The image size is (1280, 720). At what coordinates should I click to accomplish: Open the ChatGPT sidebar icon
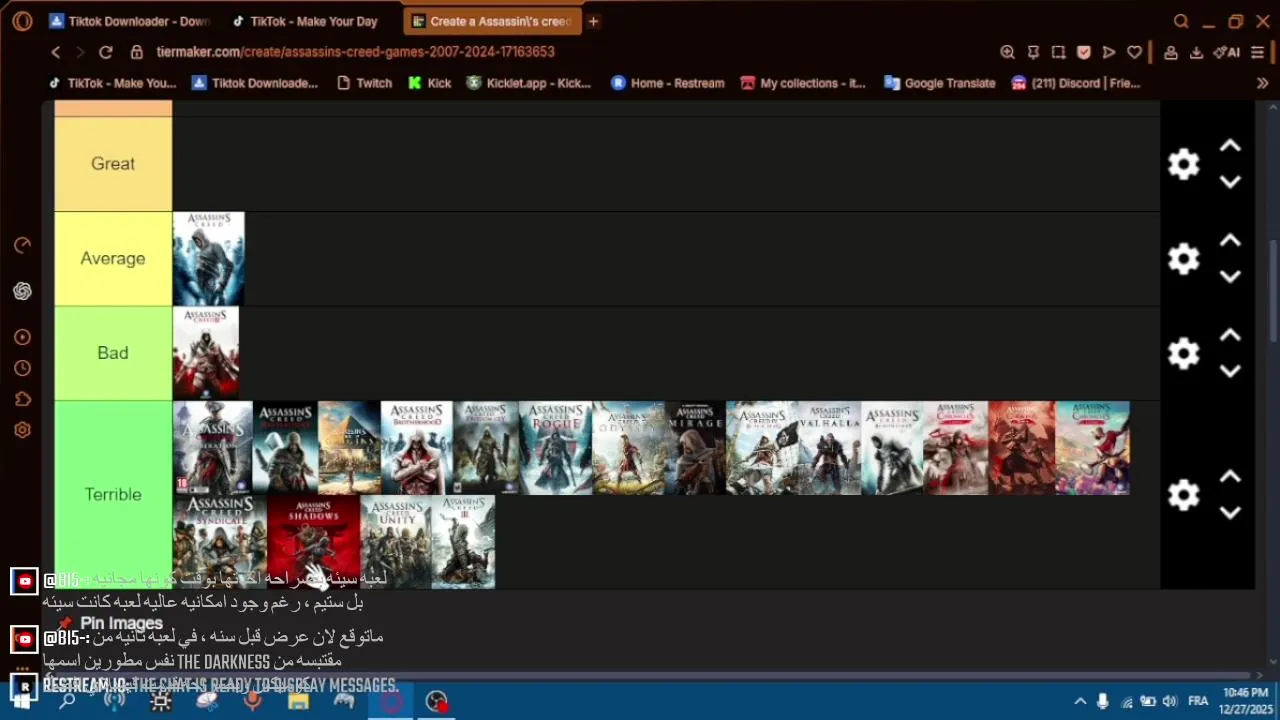tap(22, 291)
